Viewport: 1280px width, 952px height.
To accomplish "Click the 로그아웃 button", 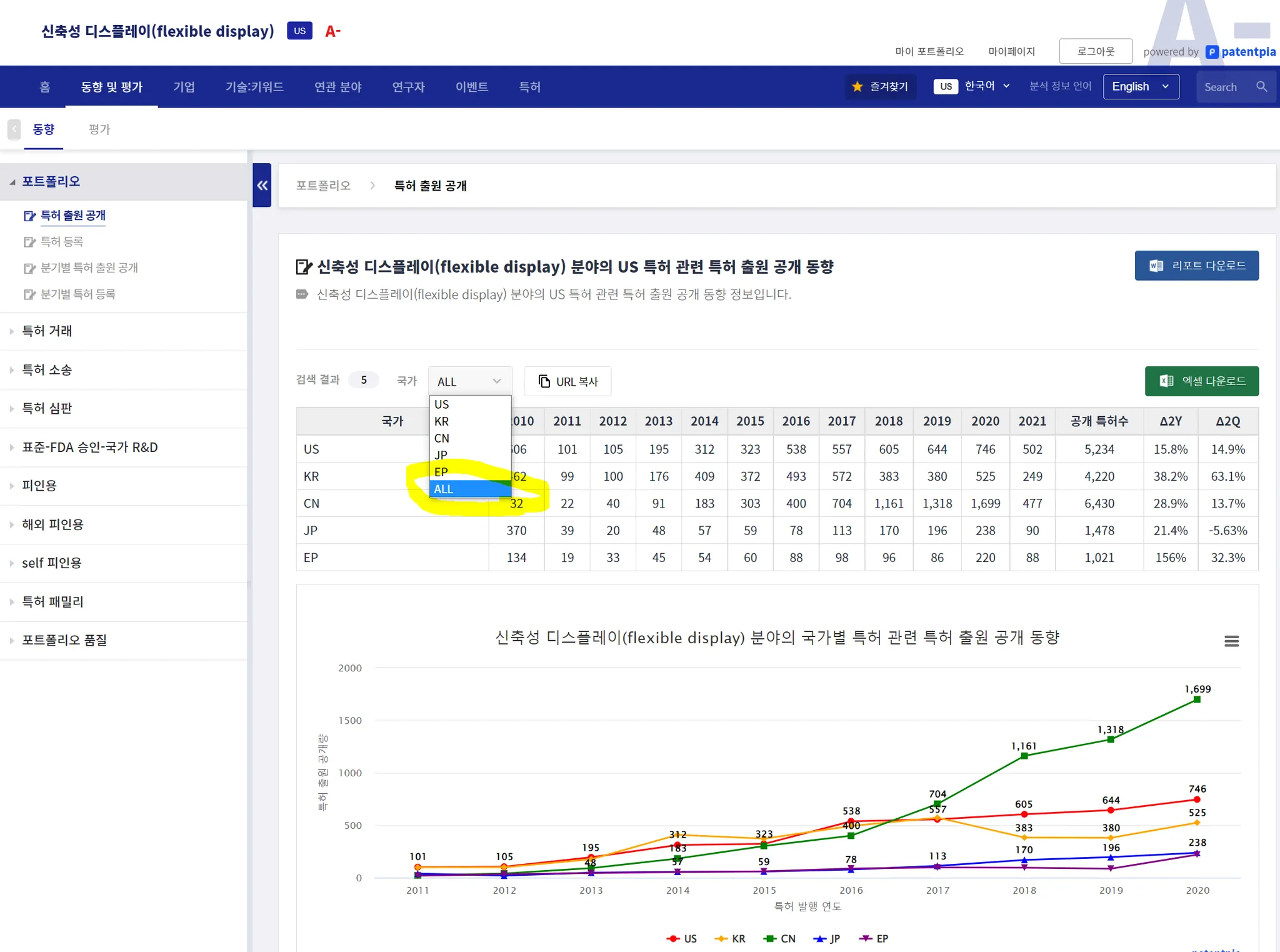I will (1095, 51).
